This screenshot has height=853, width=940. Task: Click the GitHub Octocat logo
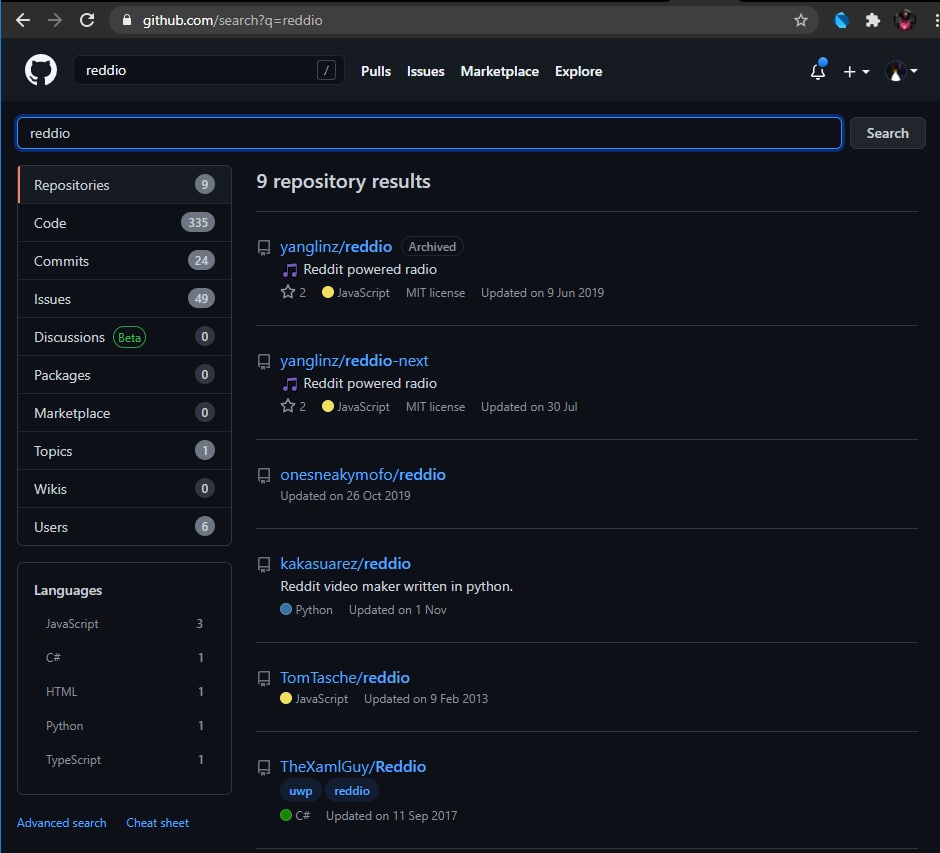(41, 70)
